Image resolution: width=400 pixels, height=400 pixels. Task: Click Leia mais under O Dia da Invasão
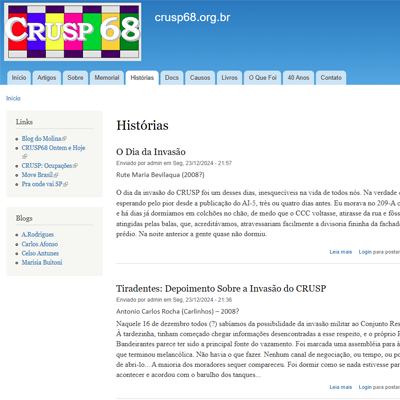click(x=341, y=252)
